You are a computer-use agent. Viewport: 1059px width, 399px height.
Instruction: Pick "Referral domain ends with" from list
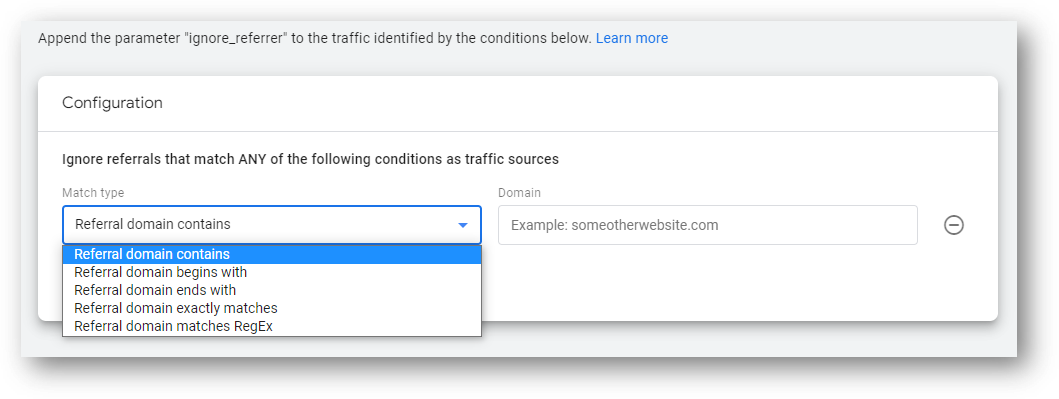[x=272, y=290]
